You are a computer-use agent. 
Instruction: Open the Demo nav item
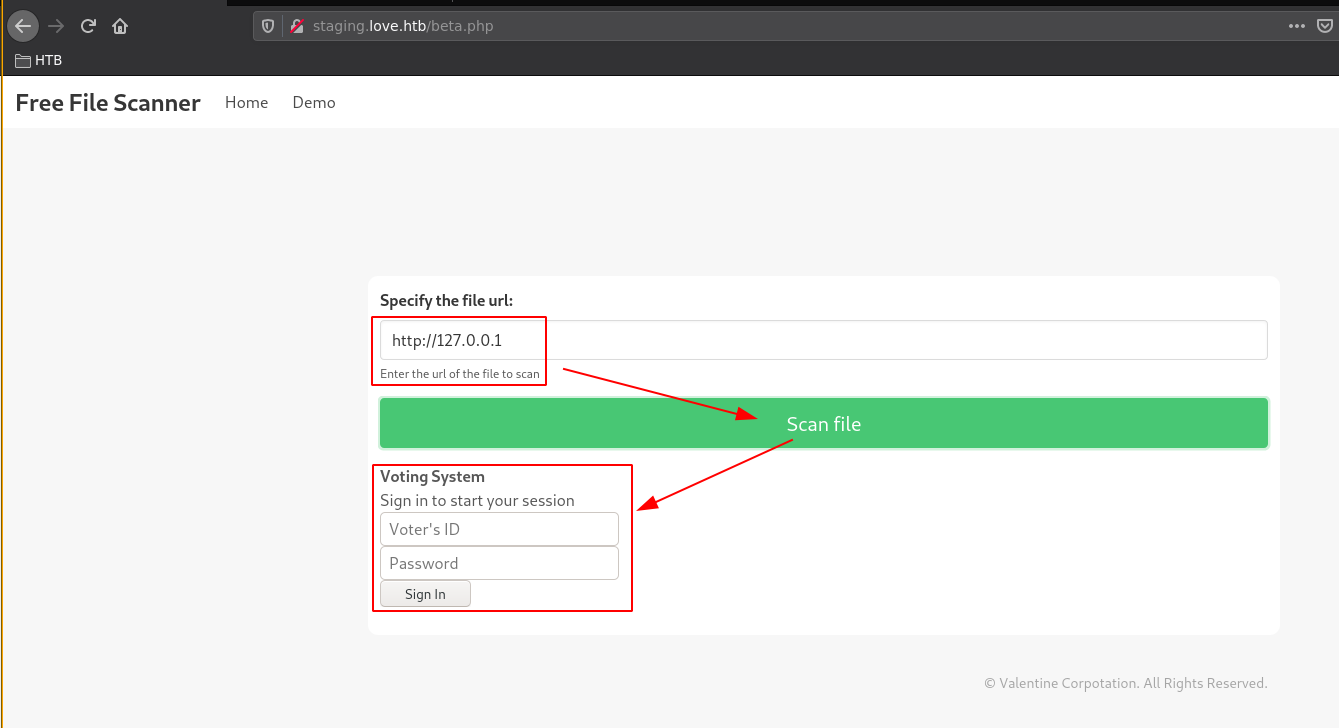(314, 103)
